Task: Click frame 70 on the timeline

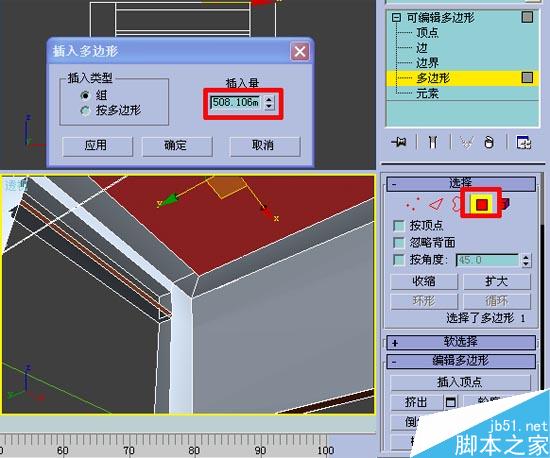Action: (x=128, y=450)
